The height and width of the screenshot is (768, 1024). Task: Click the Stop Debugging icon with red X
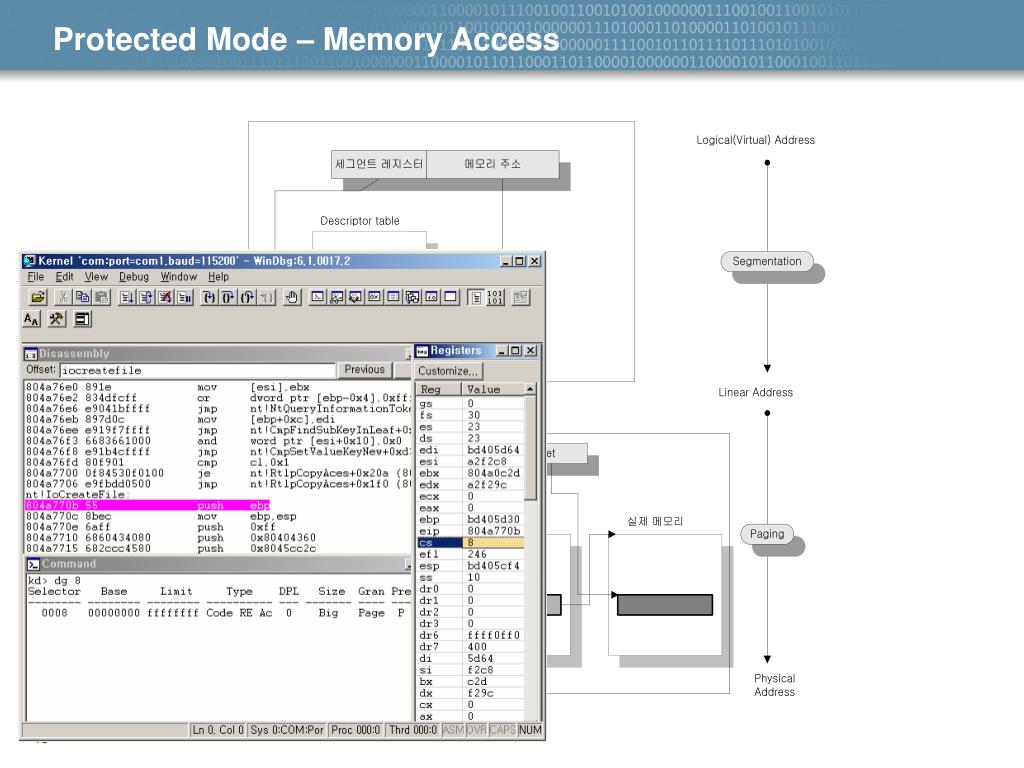pyautogui.click(x=166, y=297)
